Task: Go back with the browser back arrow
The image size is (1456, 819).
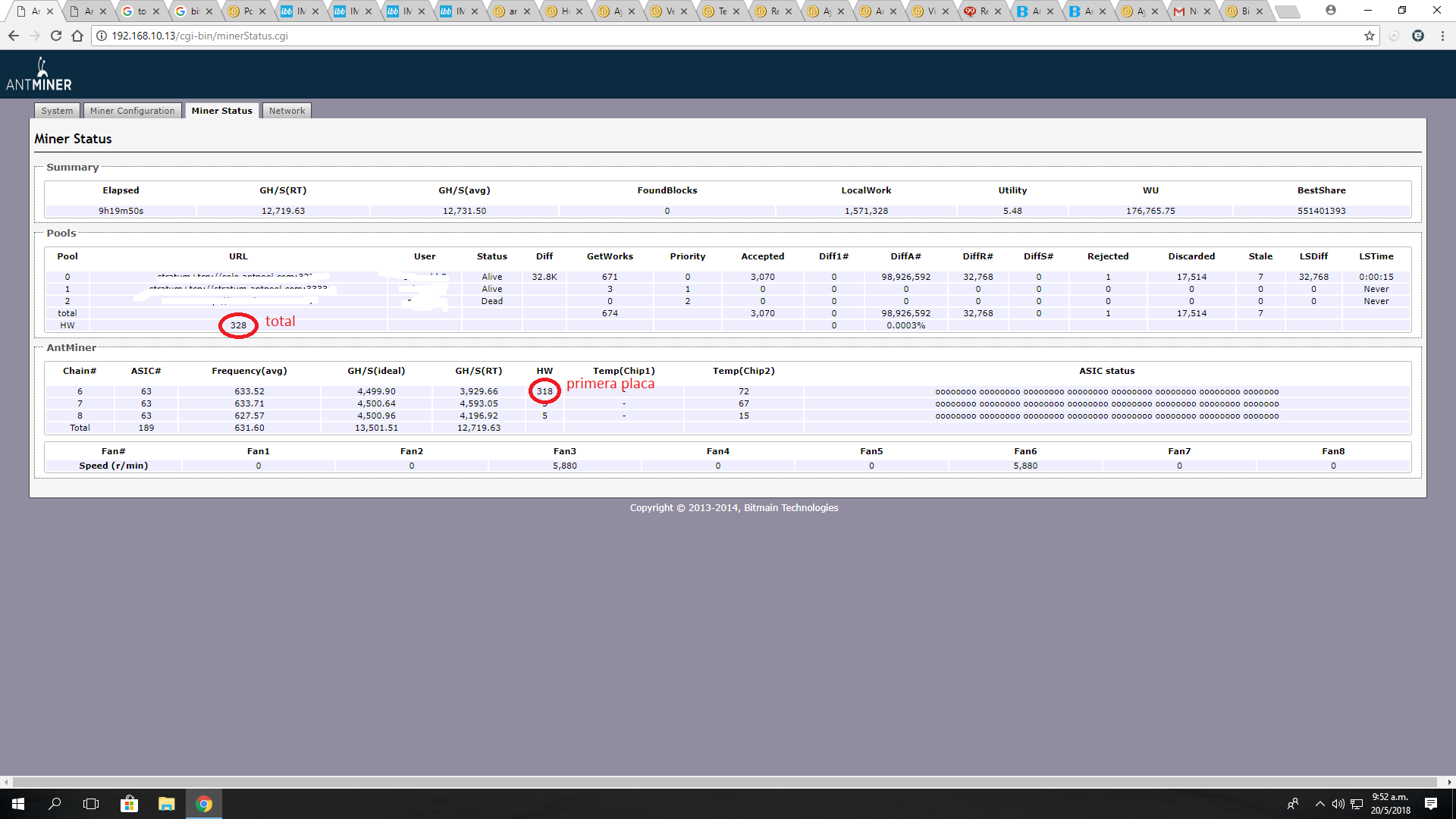Action: click(x=14, y=36)
